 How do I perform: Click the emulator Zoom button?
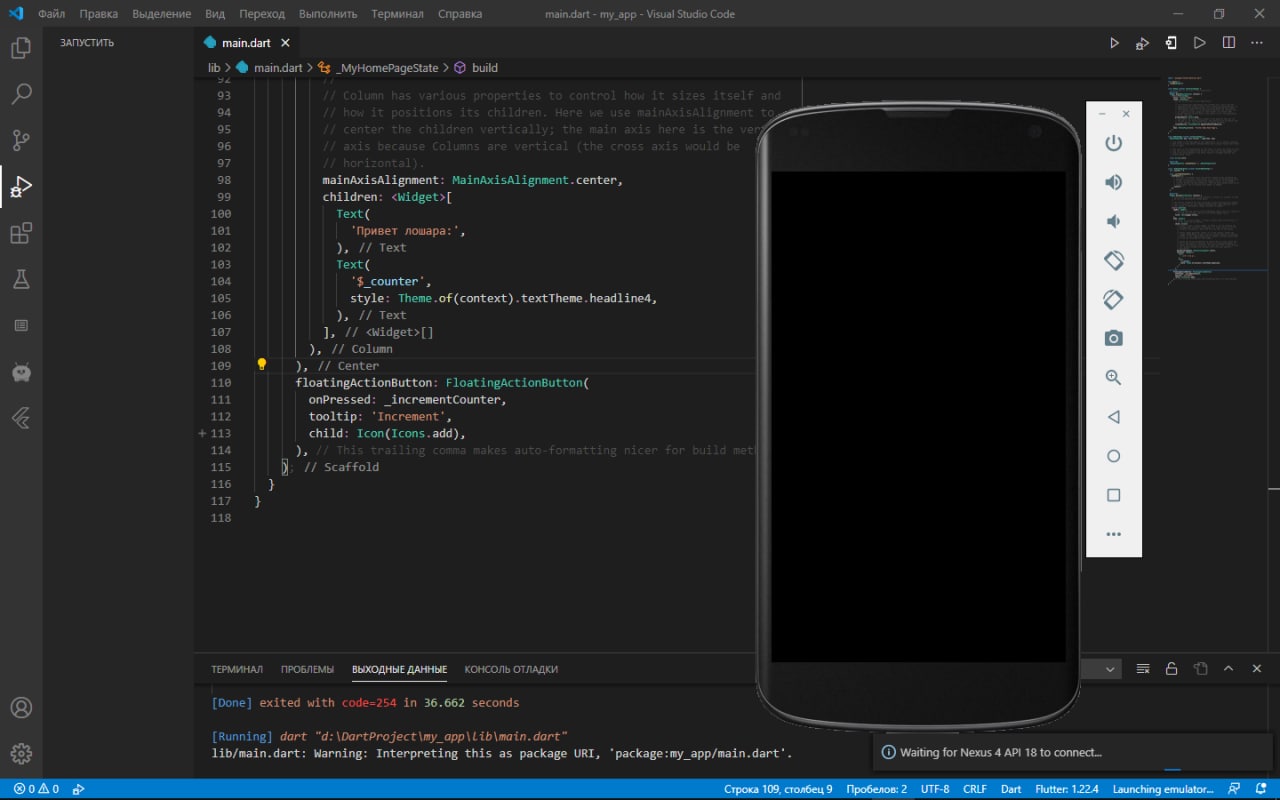(1113, 377)
